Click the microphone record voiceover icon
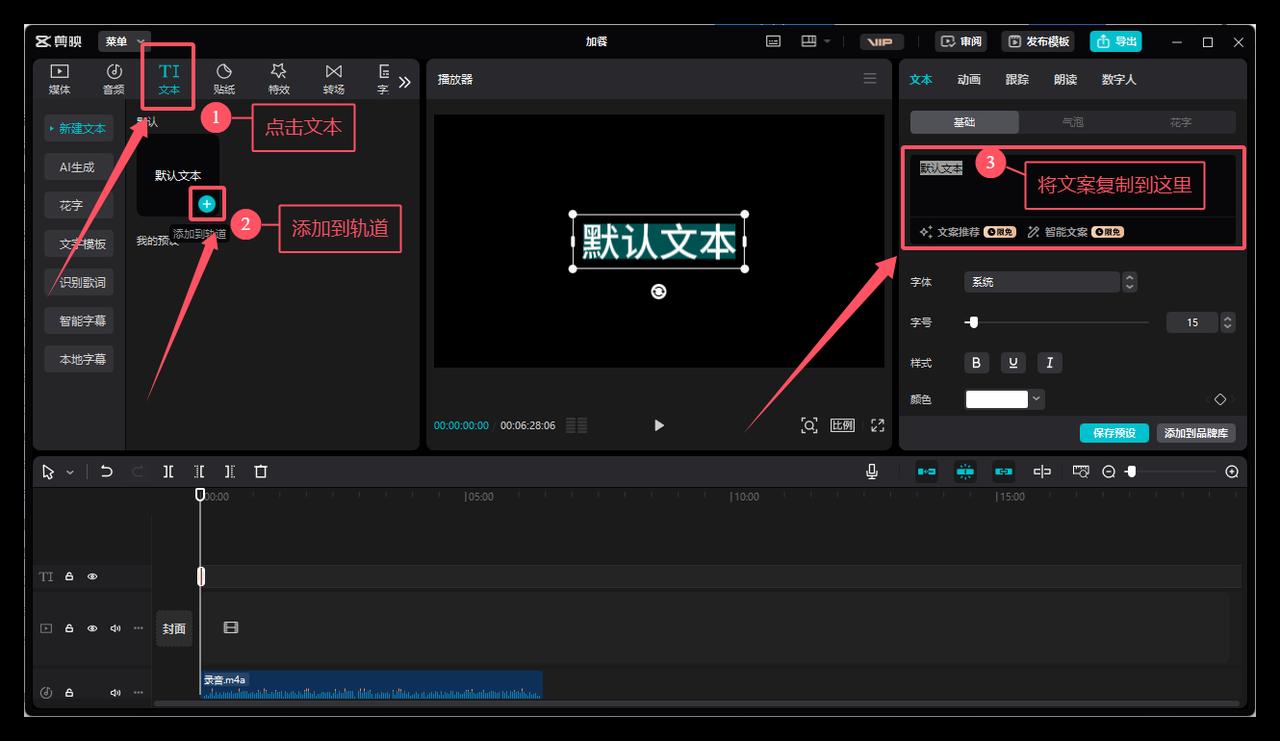The width and height of the screenshot is (1280, 741). pyautogui.click(x=872, y=472)
